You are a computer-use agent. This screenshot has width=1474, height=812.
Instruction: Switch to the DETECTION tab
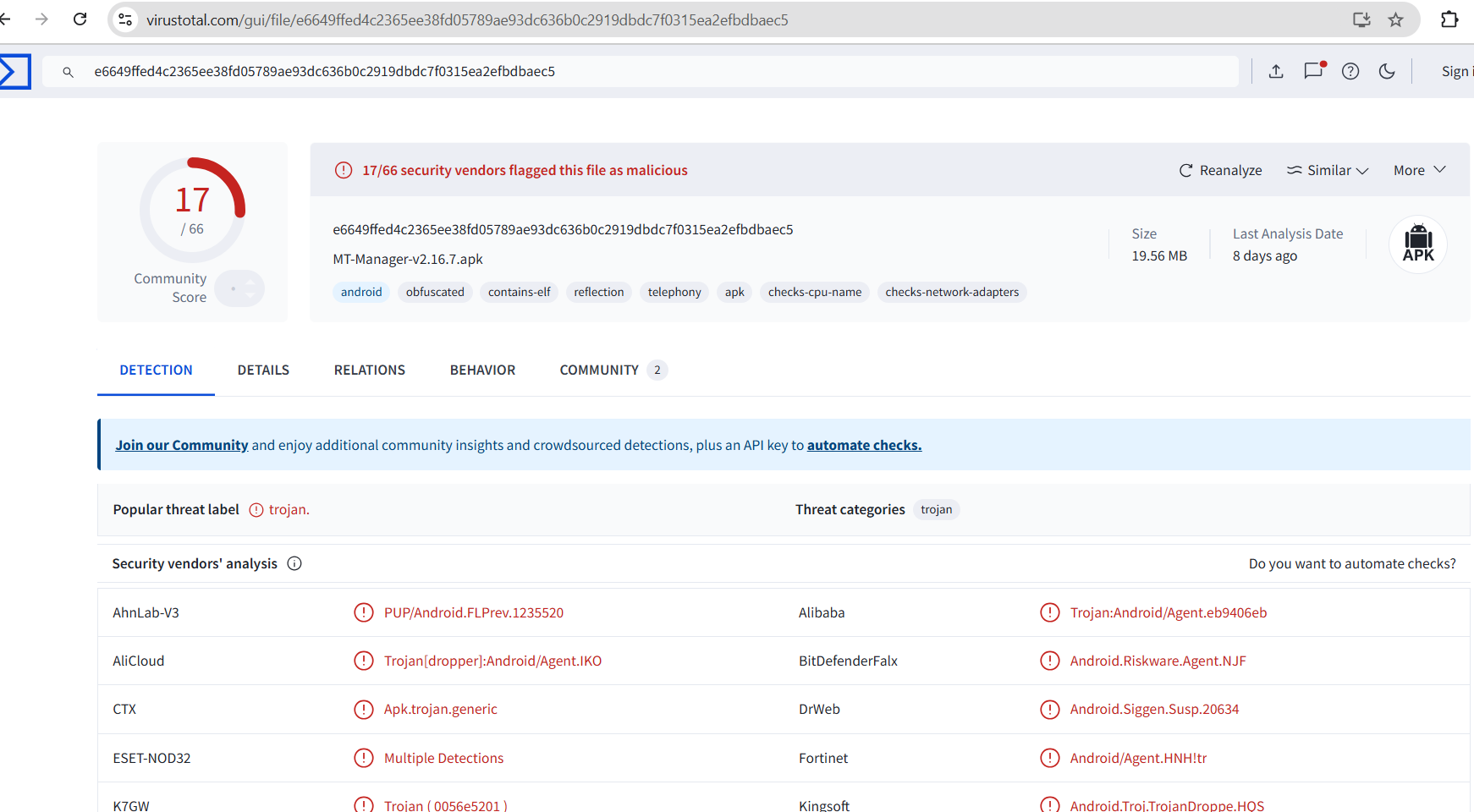(x=157, y=370)
